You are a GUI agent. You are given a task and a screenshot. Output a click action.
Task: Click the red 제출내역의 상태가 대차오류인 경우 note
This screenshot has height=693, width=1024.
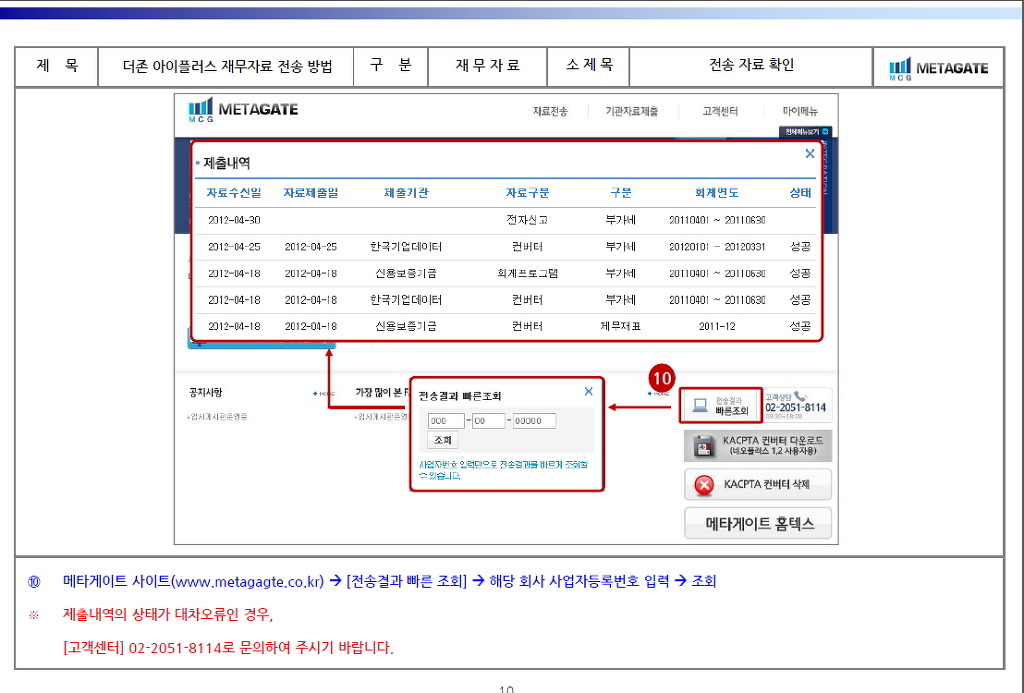(168, 615)
